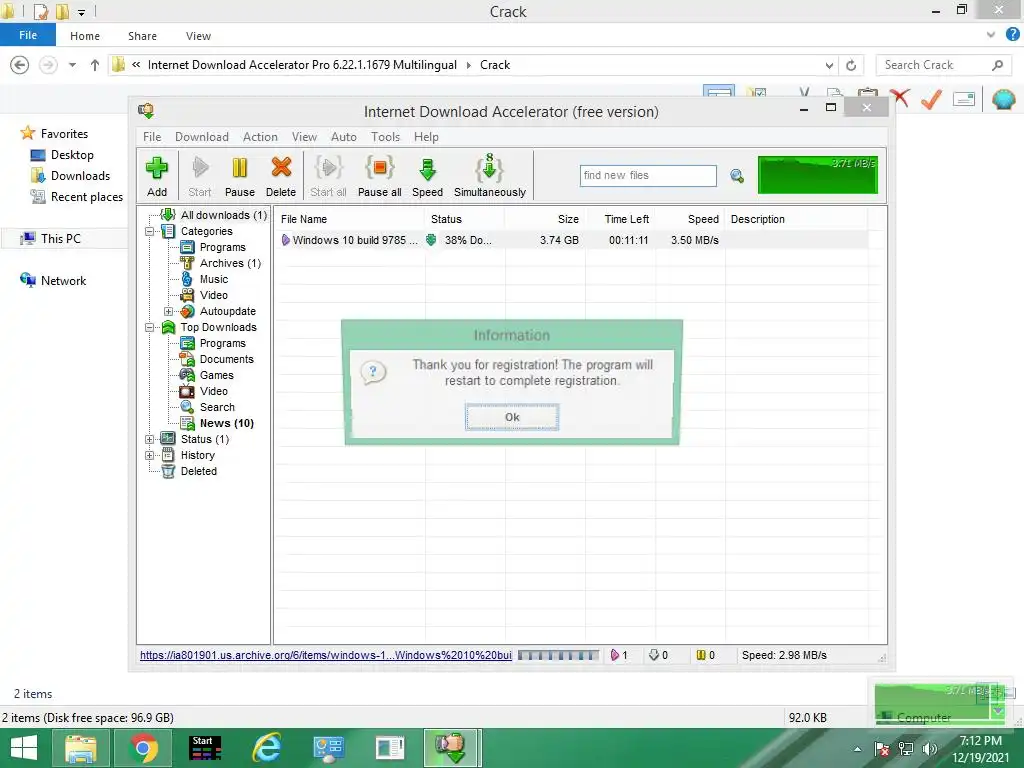Open Google Chrome from the taskbar
This screenshot has width=1024, height=768.
coord(144,748)
